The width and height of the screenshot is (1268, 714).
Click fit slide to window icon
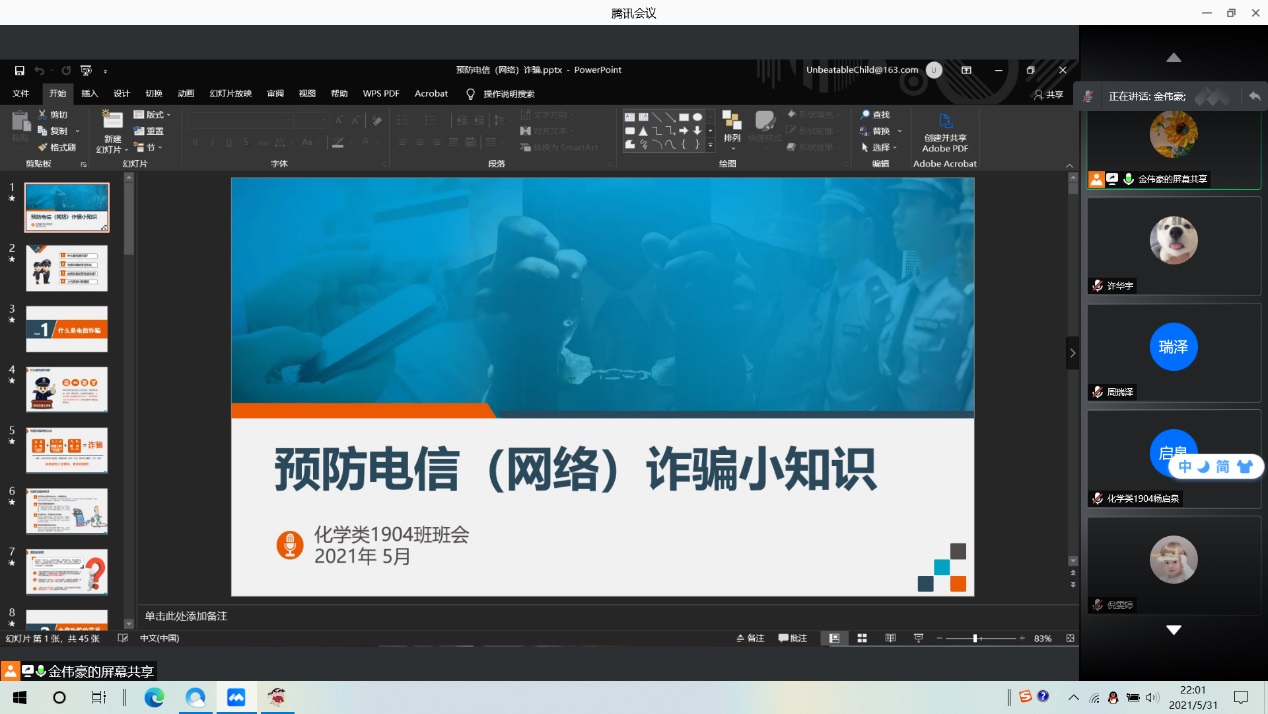tap(1070, 638)
